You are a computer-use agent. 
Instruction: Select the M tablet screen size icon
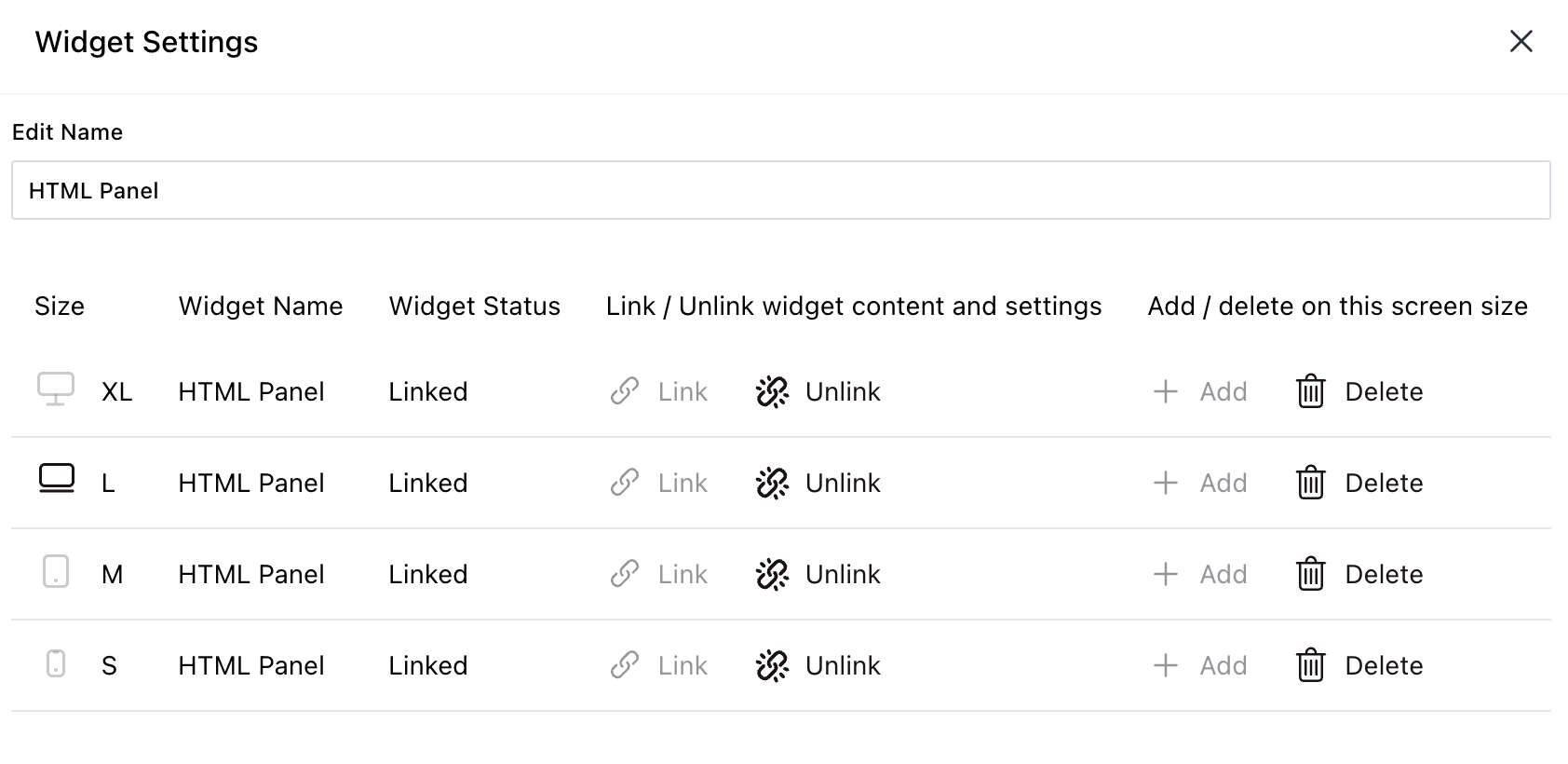point(56,572)
